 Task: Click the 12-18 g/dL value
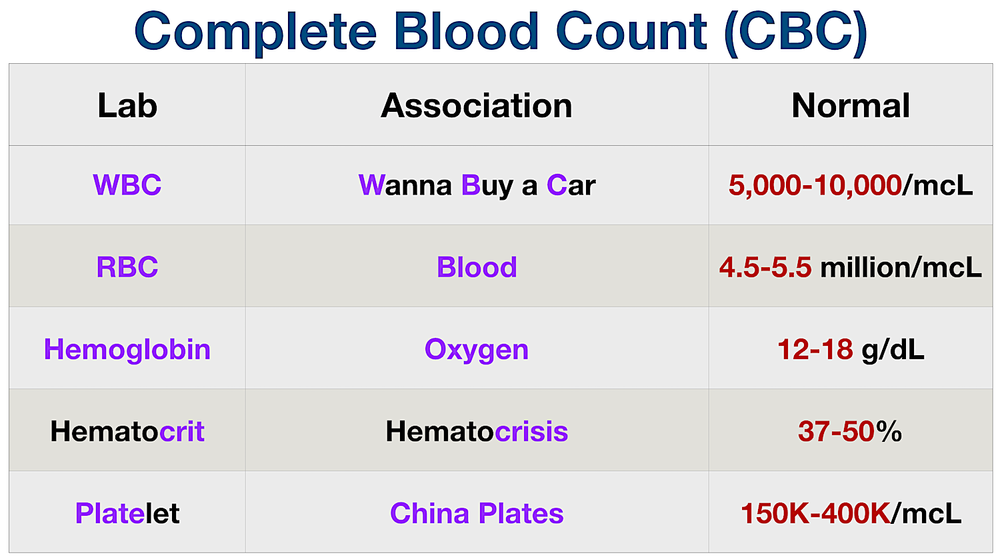coord(850,349)
